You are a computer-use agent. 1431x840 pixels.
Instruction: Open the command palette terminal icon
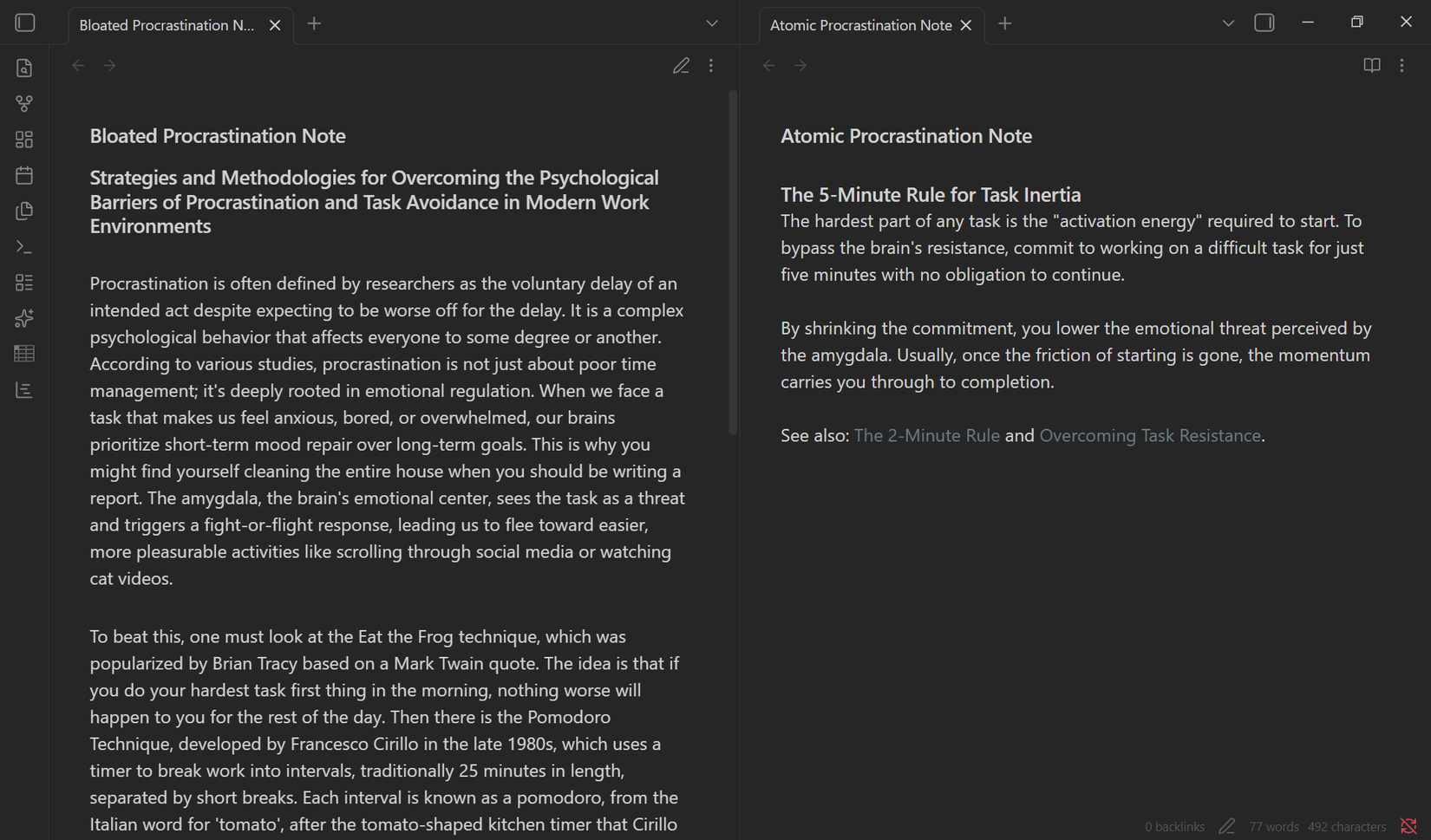coord(24,247)
